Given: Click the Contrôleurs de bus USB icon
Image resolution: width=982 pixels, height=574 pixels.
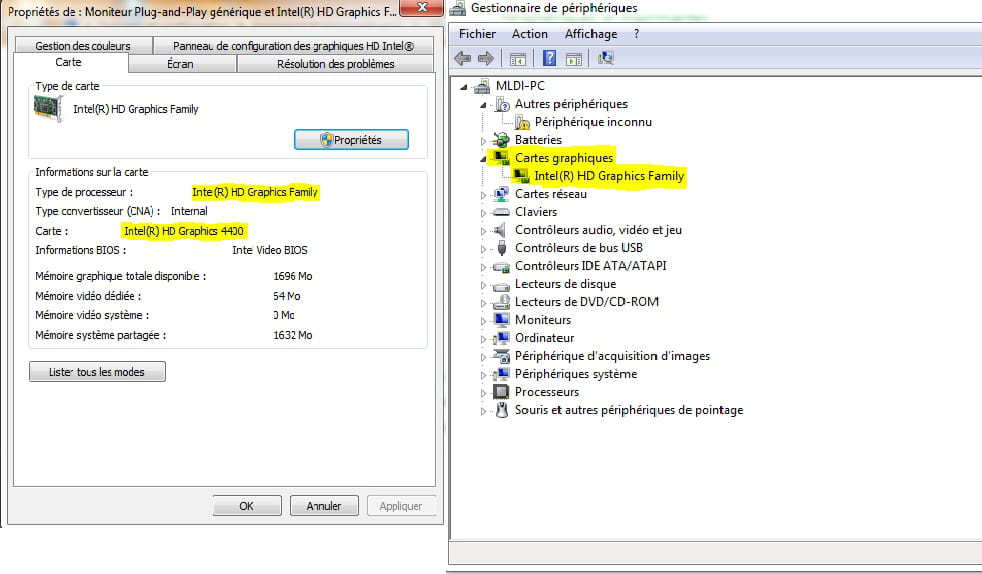Looking at the screenshot, I should [x=502, y=248].
